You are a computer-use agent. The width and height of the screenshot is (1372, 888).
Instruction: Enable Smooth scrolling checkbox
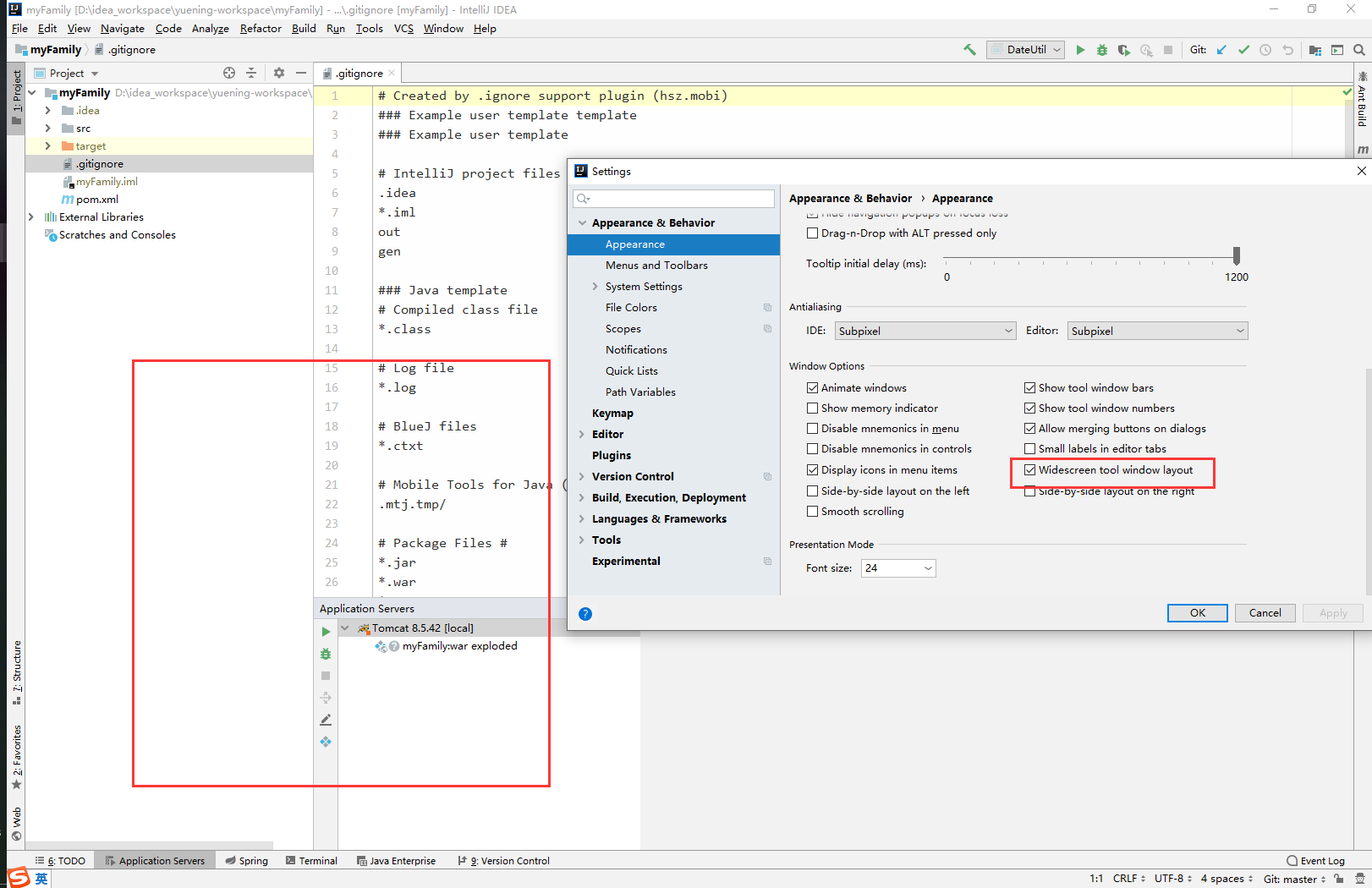click(812, 512)
